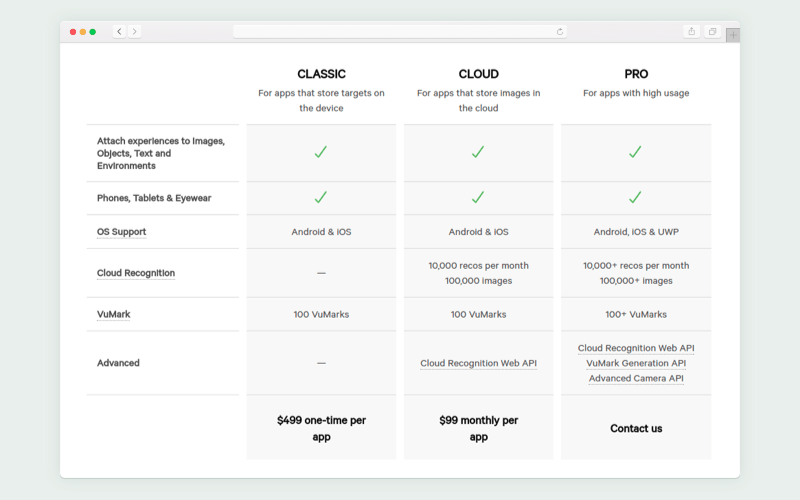
Task: Click the PRO plan heading
Action: point(636,74)
